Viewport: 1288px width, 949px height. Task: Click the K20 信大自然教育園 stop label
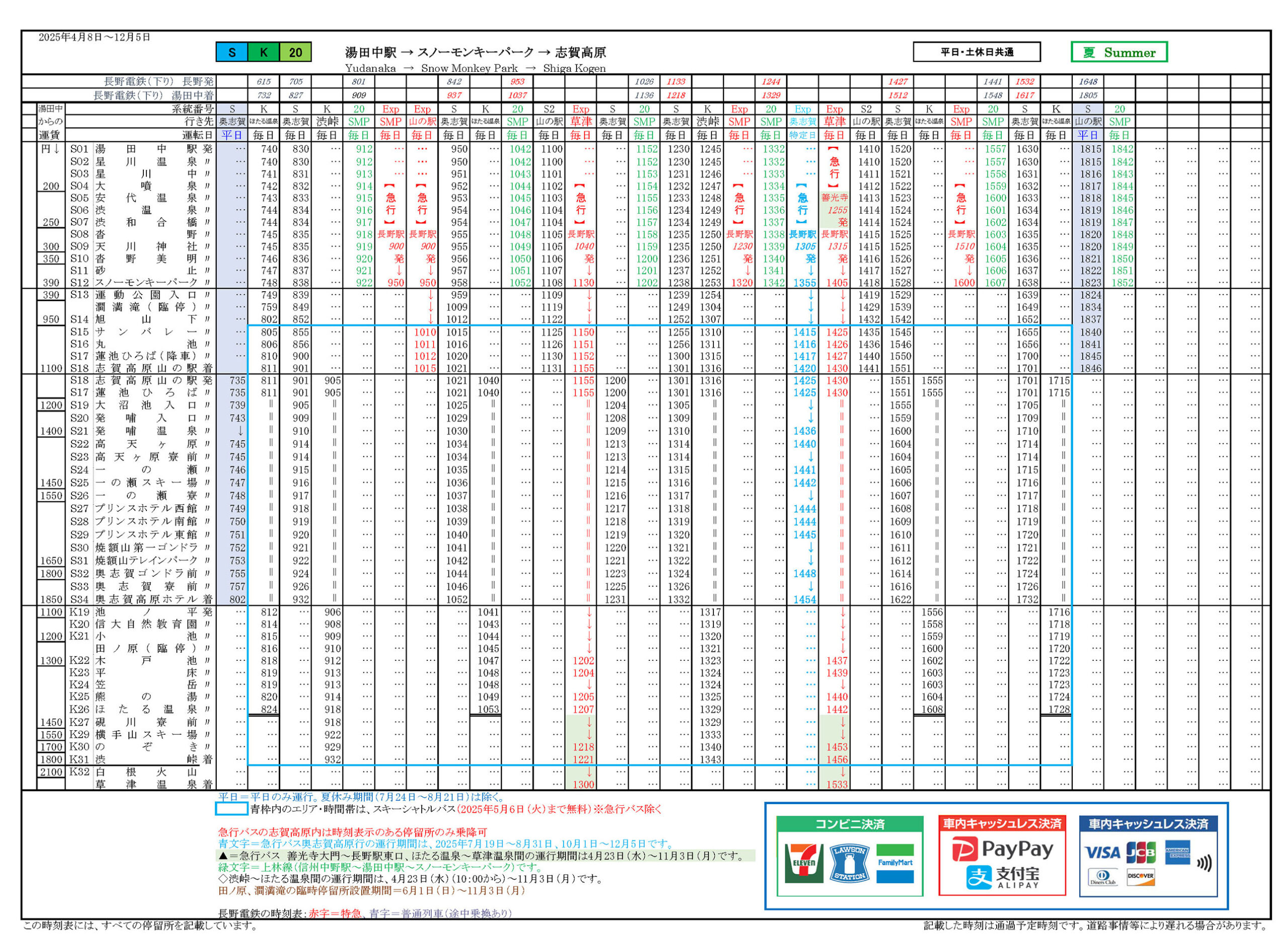tap(141, 624)
